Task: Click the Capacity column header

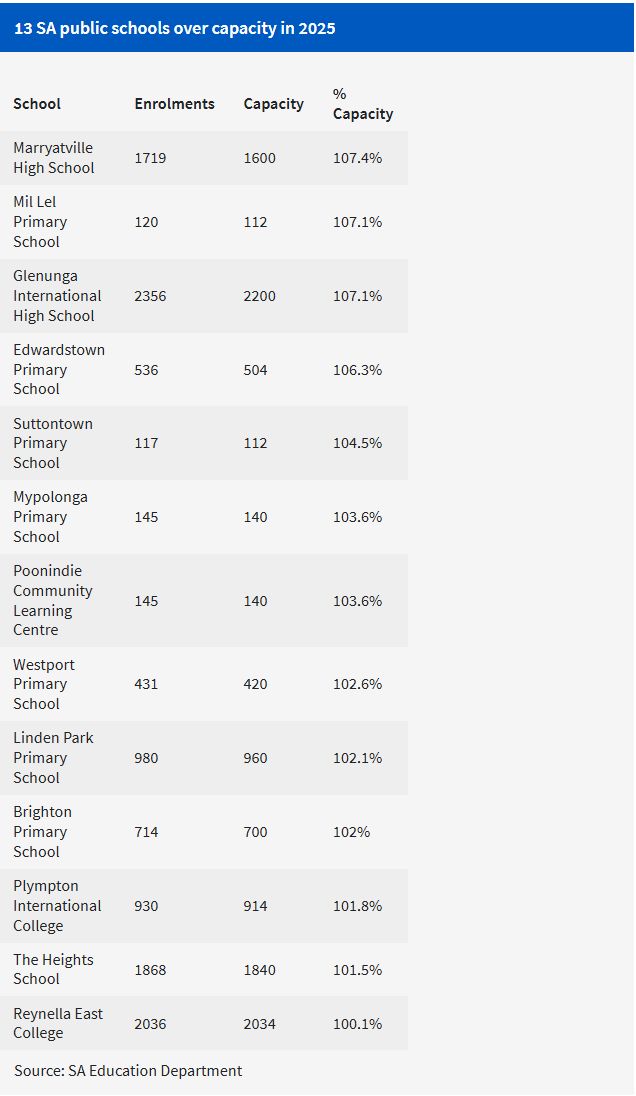Action: click(273, 104)
